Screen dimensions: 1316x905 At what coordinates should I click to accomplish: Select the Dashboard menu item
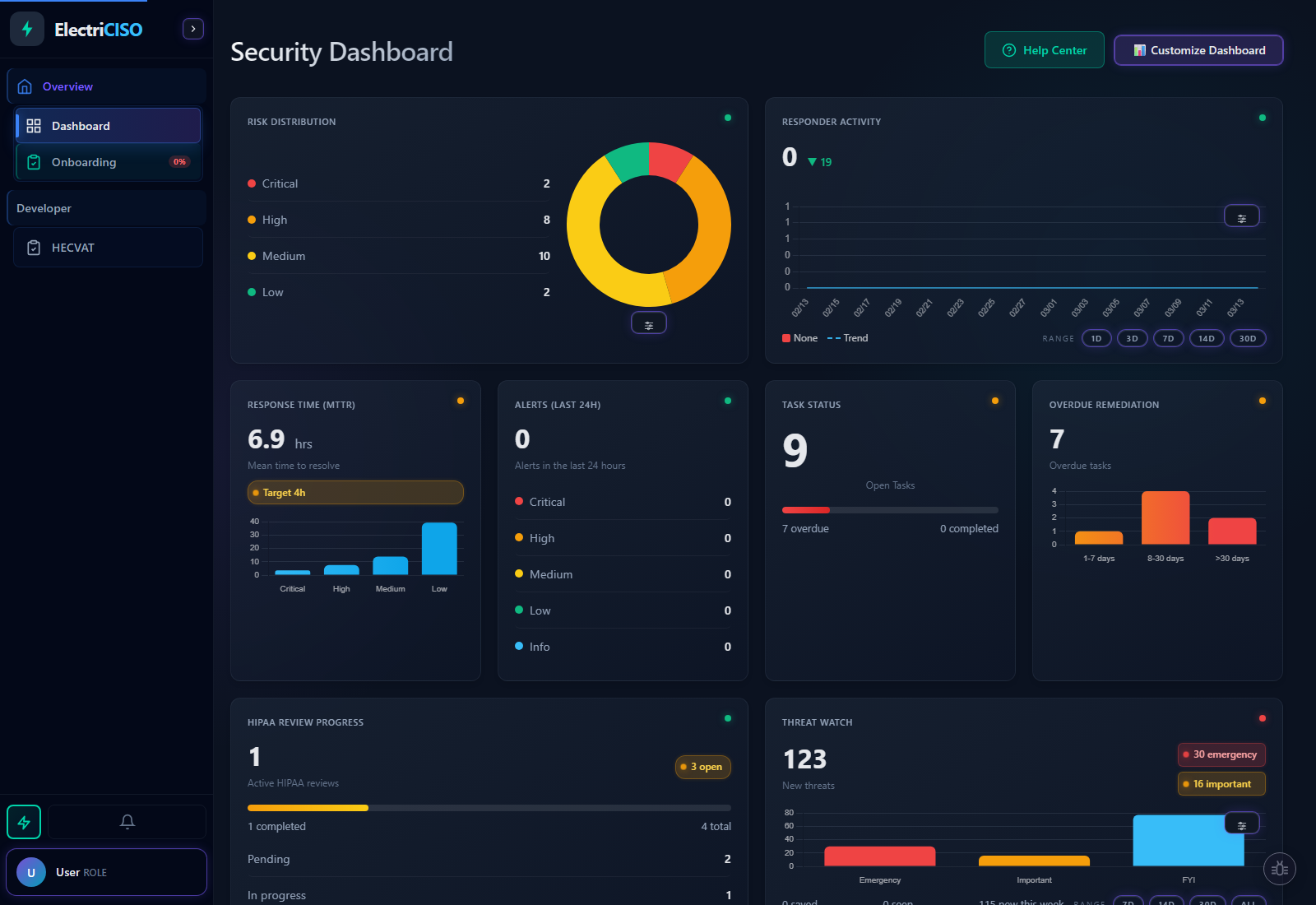[81, 125]
